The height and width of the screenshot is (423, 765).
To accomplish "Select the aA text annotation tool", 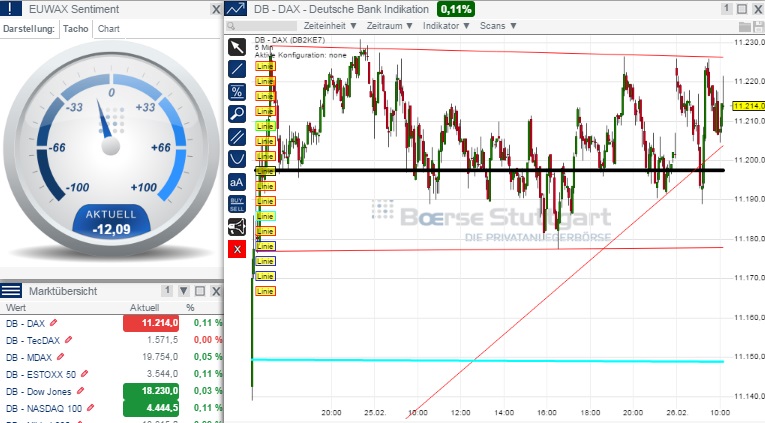I will click(x=237, y=182).
